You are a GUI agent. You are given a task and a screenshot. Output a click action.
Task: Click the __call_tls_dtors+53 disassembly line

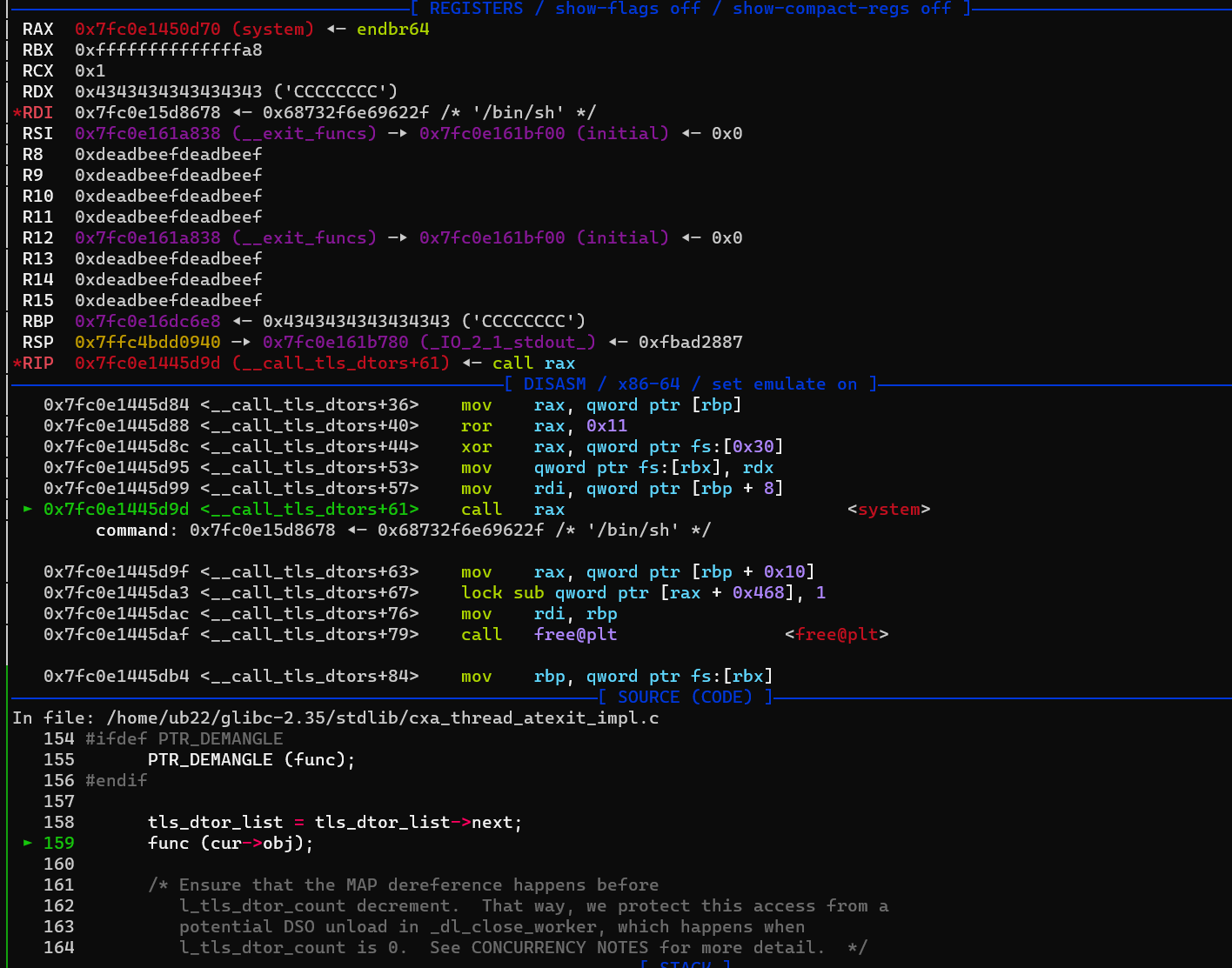(x=408, y=467)
